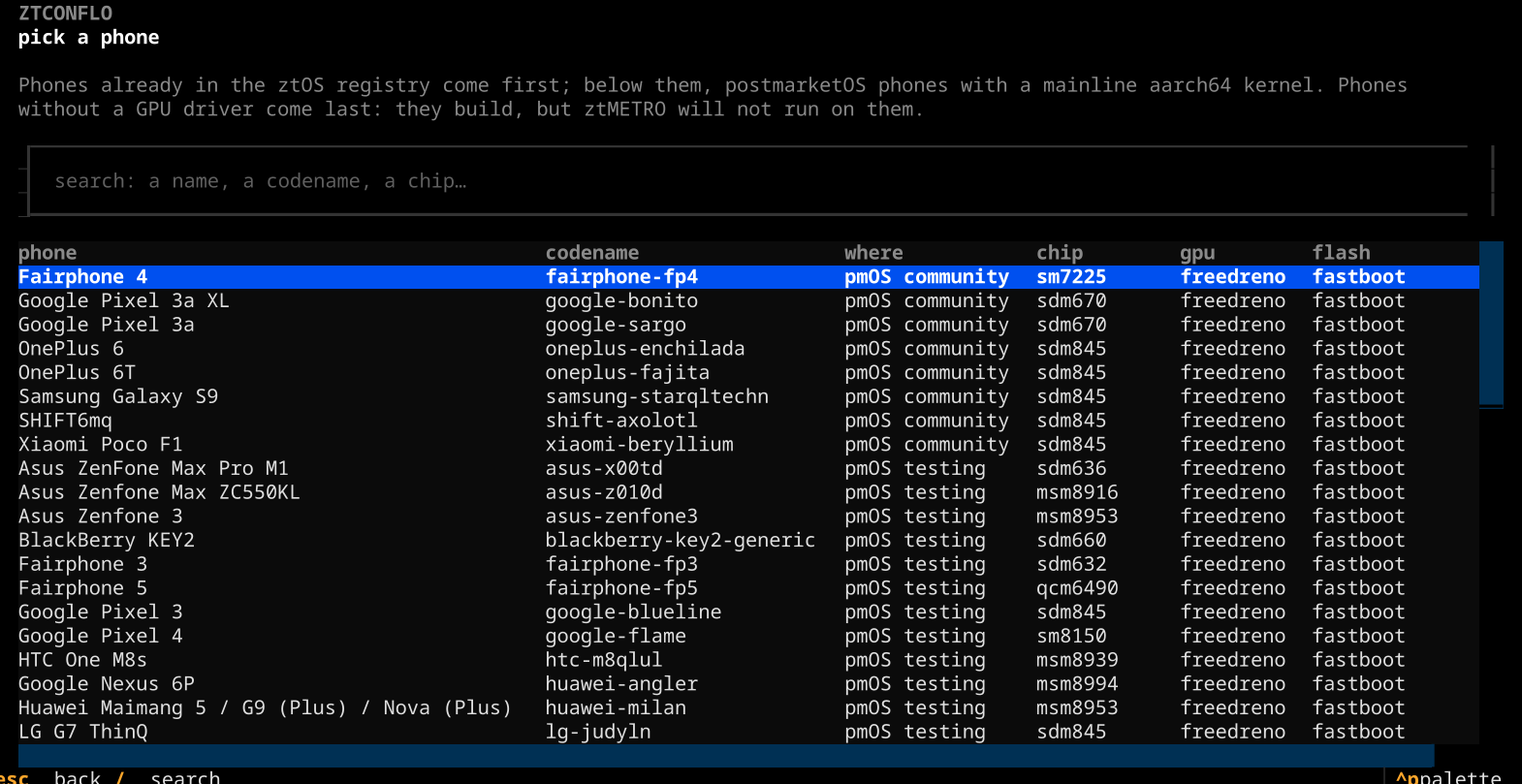Select the huawei-milan codename row
This screenshot has width=1522, height=784.
(x=748, y=707)
